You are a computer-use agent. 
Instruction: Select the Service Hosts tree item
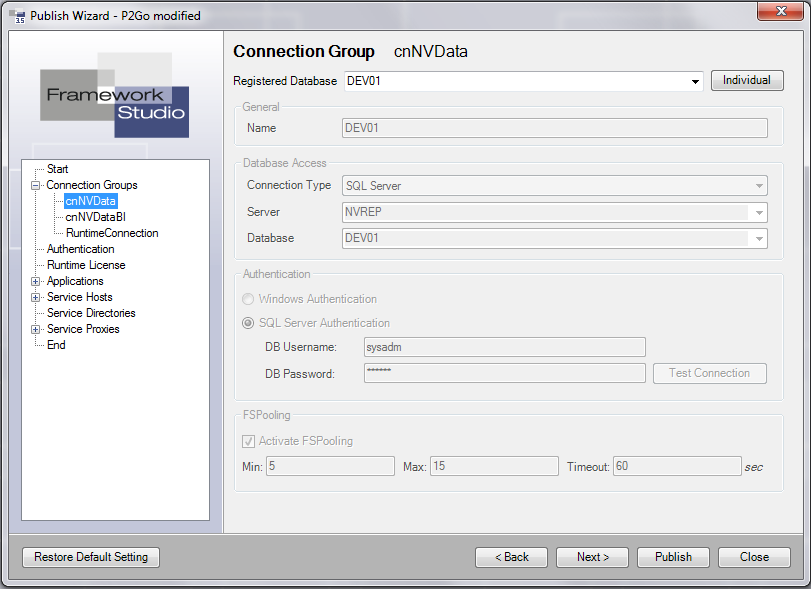tap(80, 297)
